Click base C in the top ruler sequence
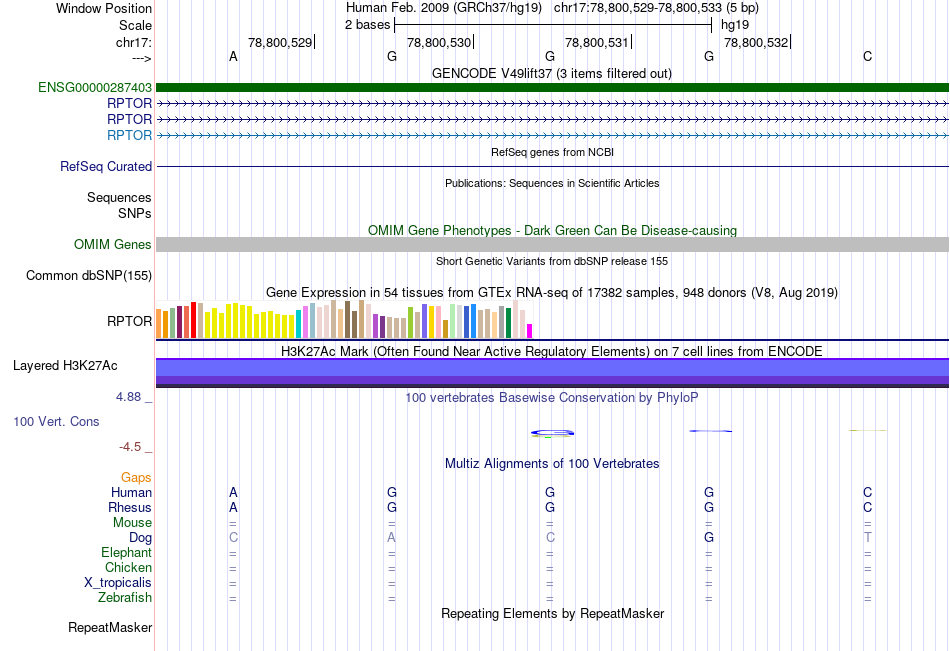950x651 pixels. (868, 56)
